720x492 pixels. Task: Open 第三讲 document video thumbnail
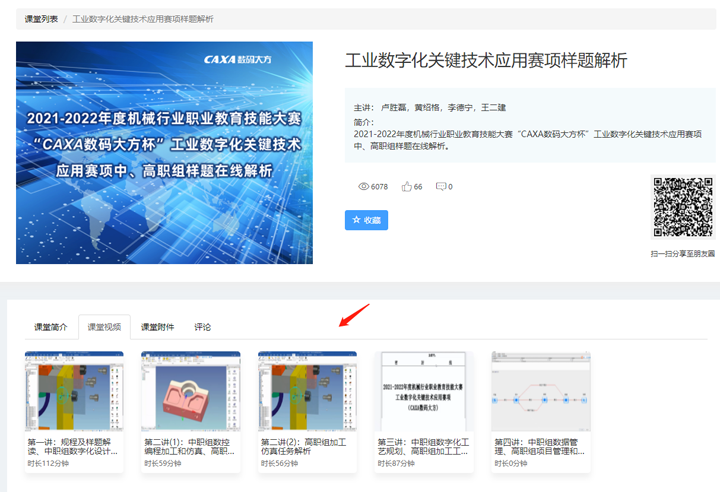pyautogui.click(x=425, y=391)
